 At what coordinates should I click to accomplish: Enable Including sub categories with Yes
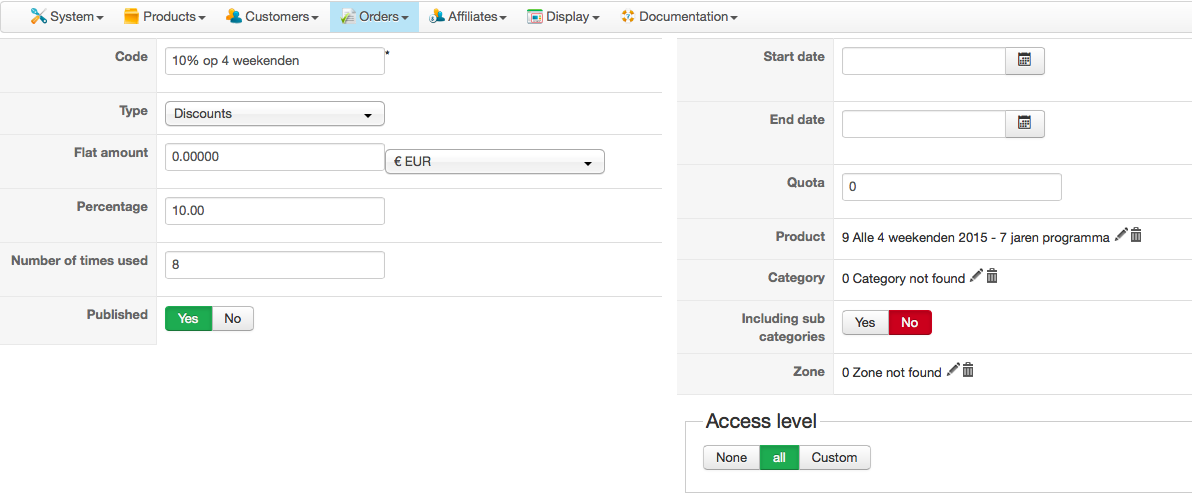[x=865, y=323]
